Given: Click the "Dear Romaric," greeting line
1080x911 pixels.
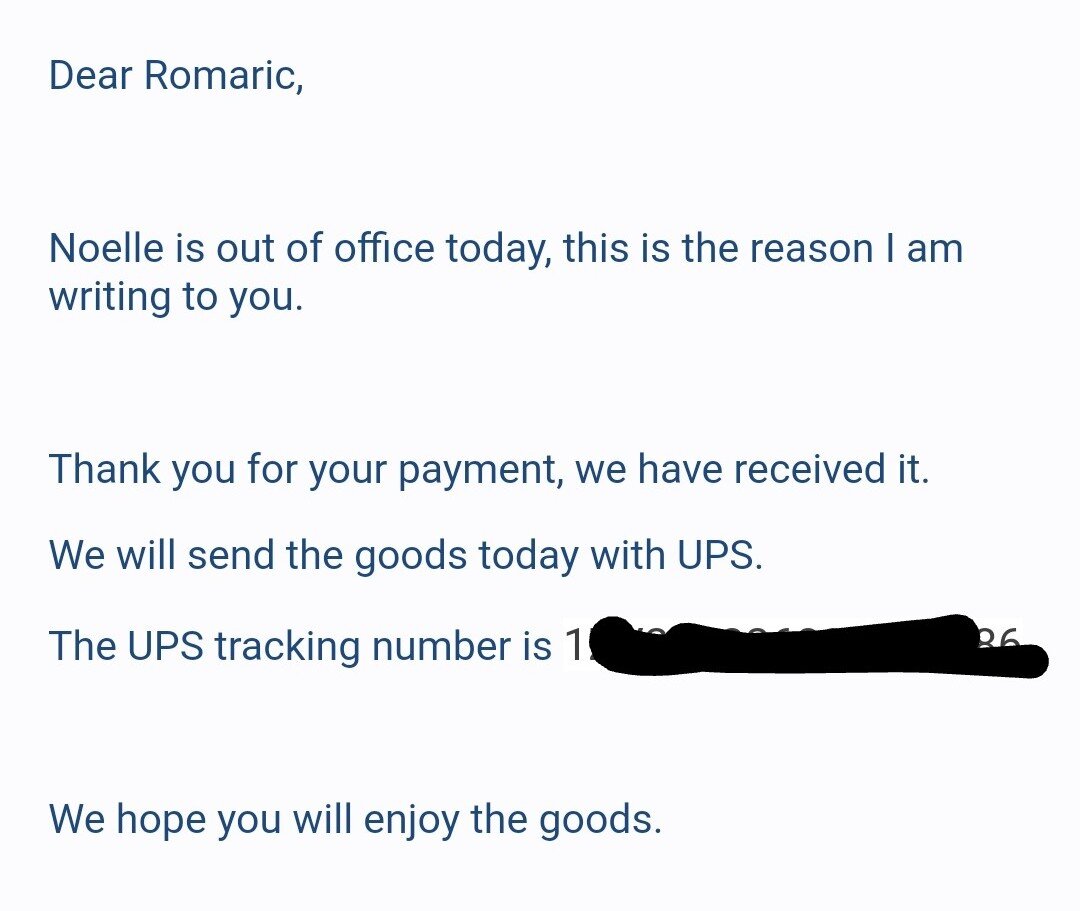Looking at the screenshot, I should point(176,76).
